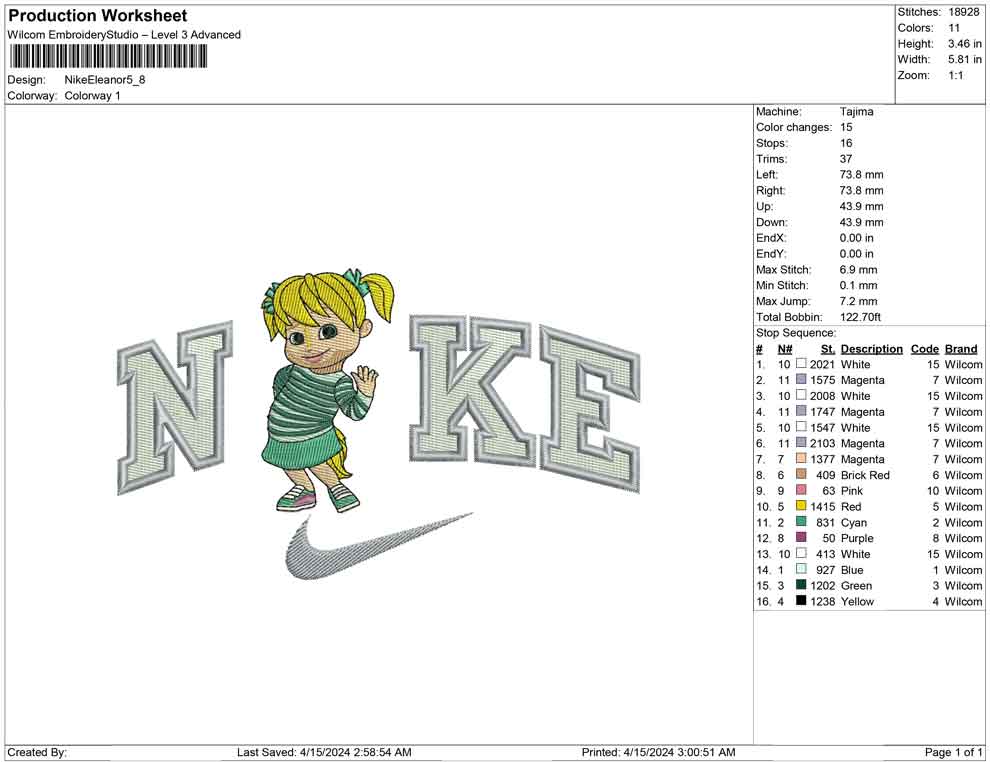This screenshot has height=762, width=990.
Task: Select the dark swatch for 1202 Green
Action: coord(801,585)
